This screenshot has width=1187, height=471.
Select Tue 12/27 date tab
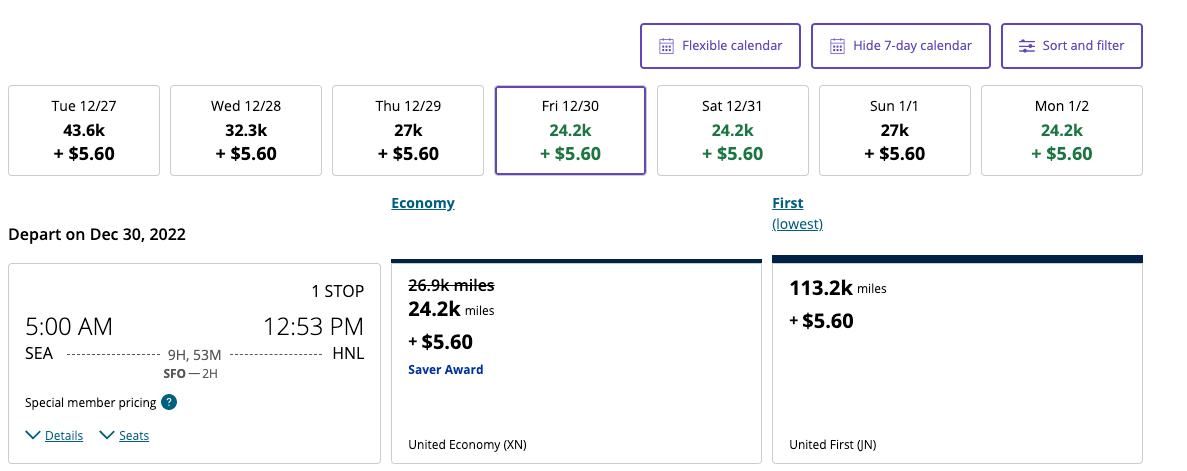pos(84,130)
